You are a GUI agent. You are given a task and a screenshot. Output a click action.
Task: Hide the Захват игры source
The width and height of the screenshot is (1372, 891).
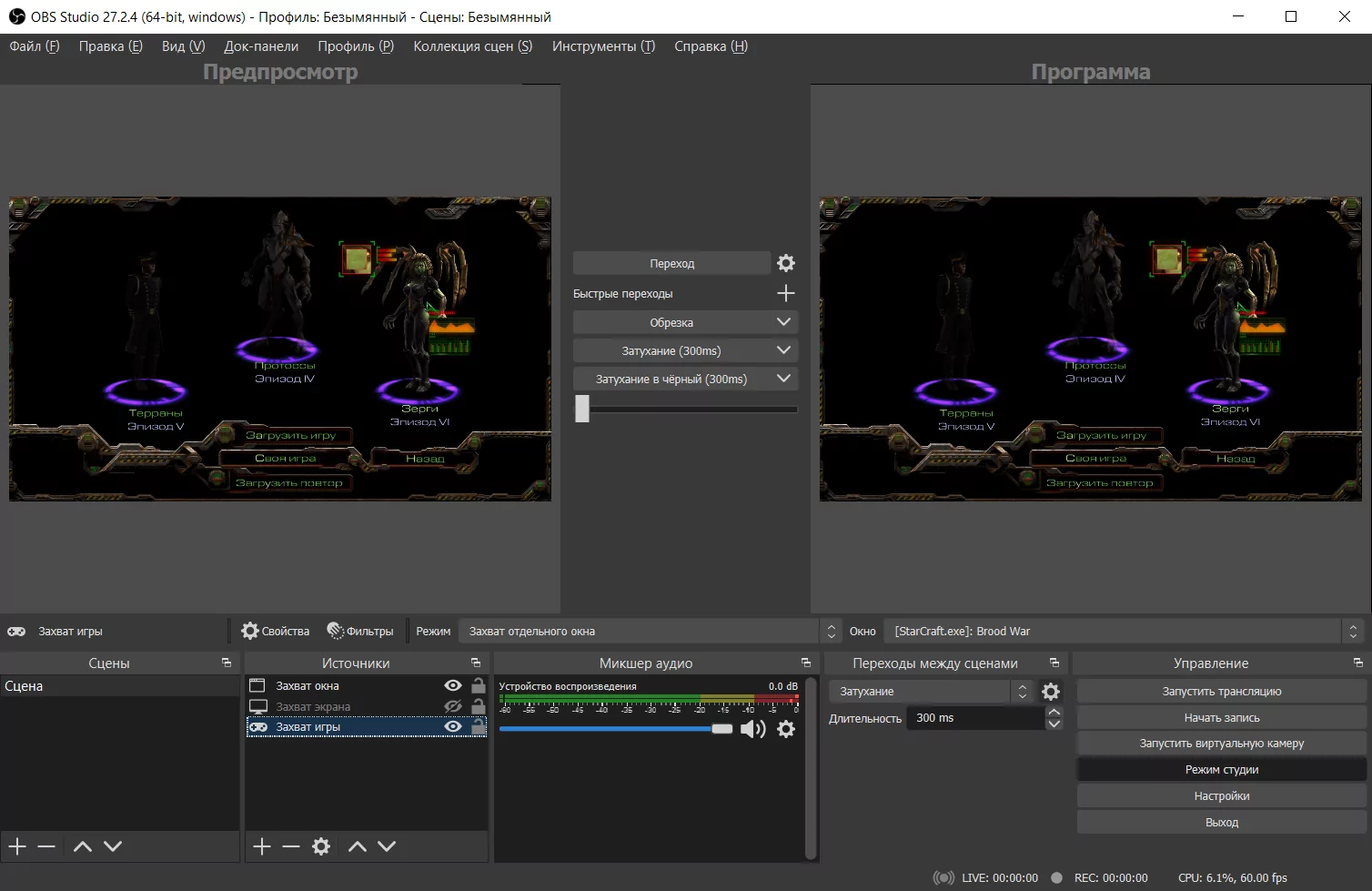click(x=453, y=726)
